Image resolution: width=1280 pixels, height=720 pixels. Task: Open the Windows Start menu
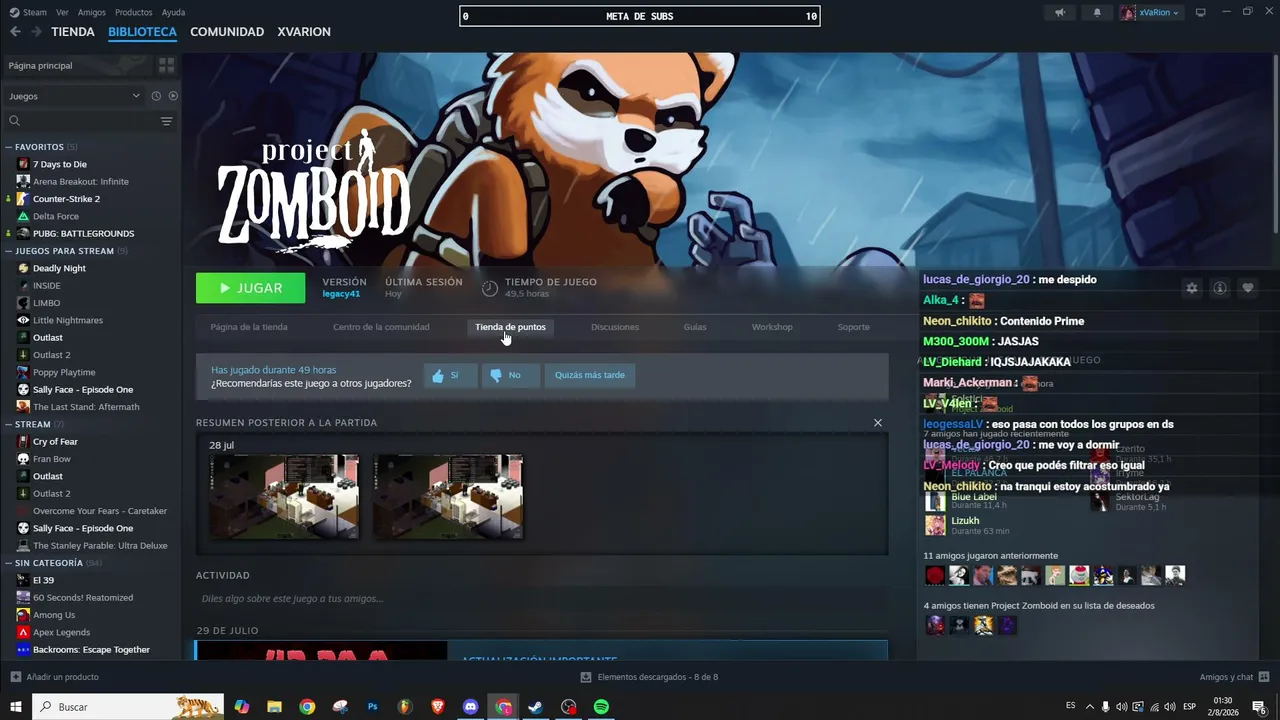coord(16,707)
